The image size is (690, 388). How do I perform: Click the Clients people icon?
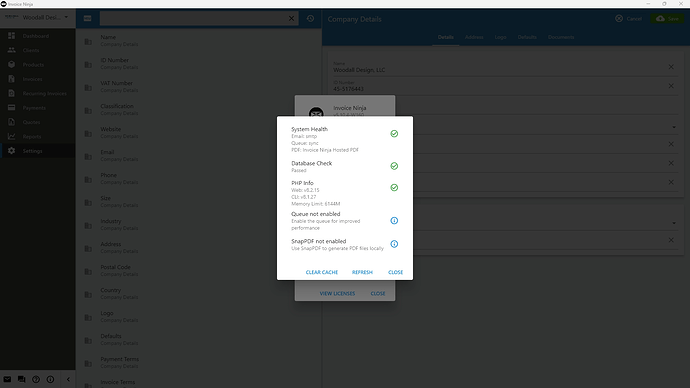11,50
